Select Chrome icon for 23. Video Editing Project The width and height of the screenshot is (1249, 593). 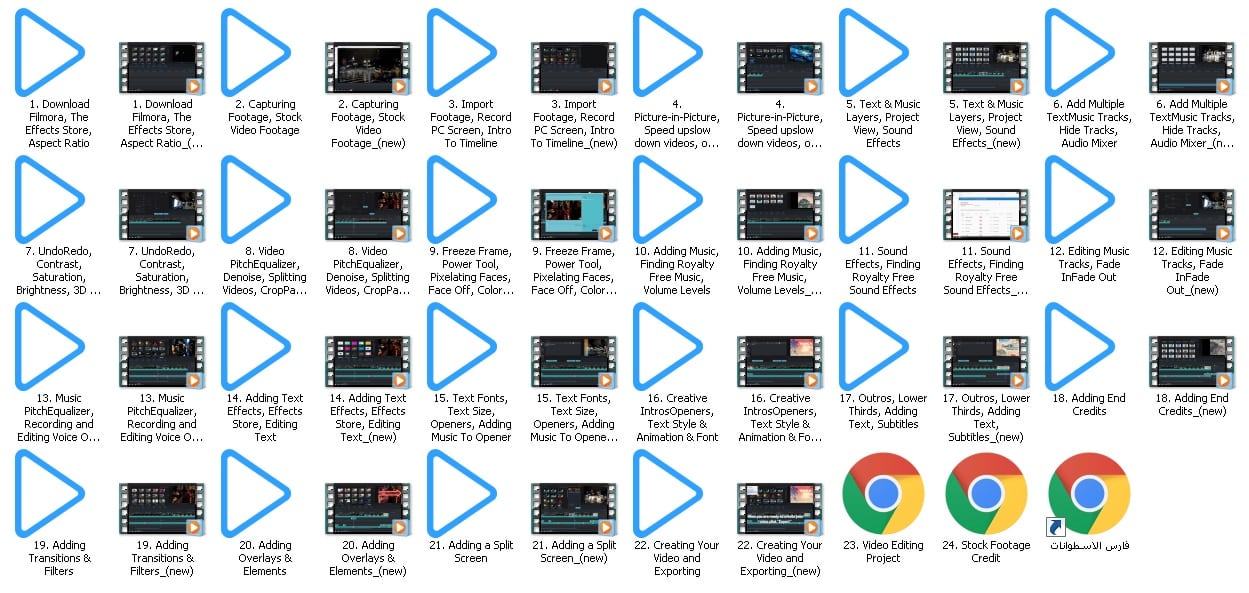click(883, 493)
